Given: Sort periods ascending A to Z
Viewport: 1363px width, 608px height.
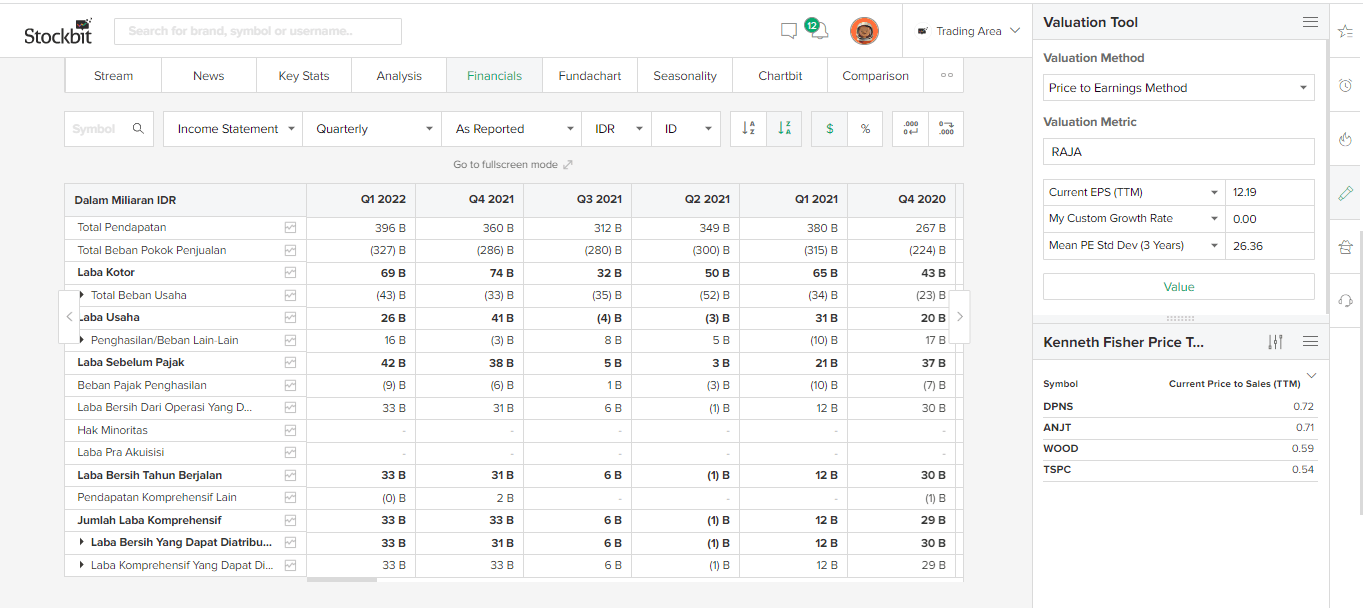Looking at the screenshot, I should (x=748, y=129).
